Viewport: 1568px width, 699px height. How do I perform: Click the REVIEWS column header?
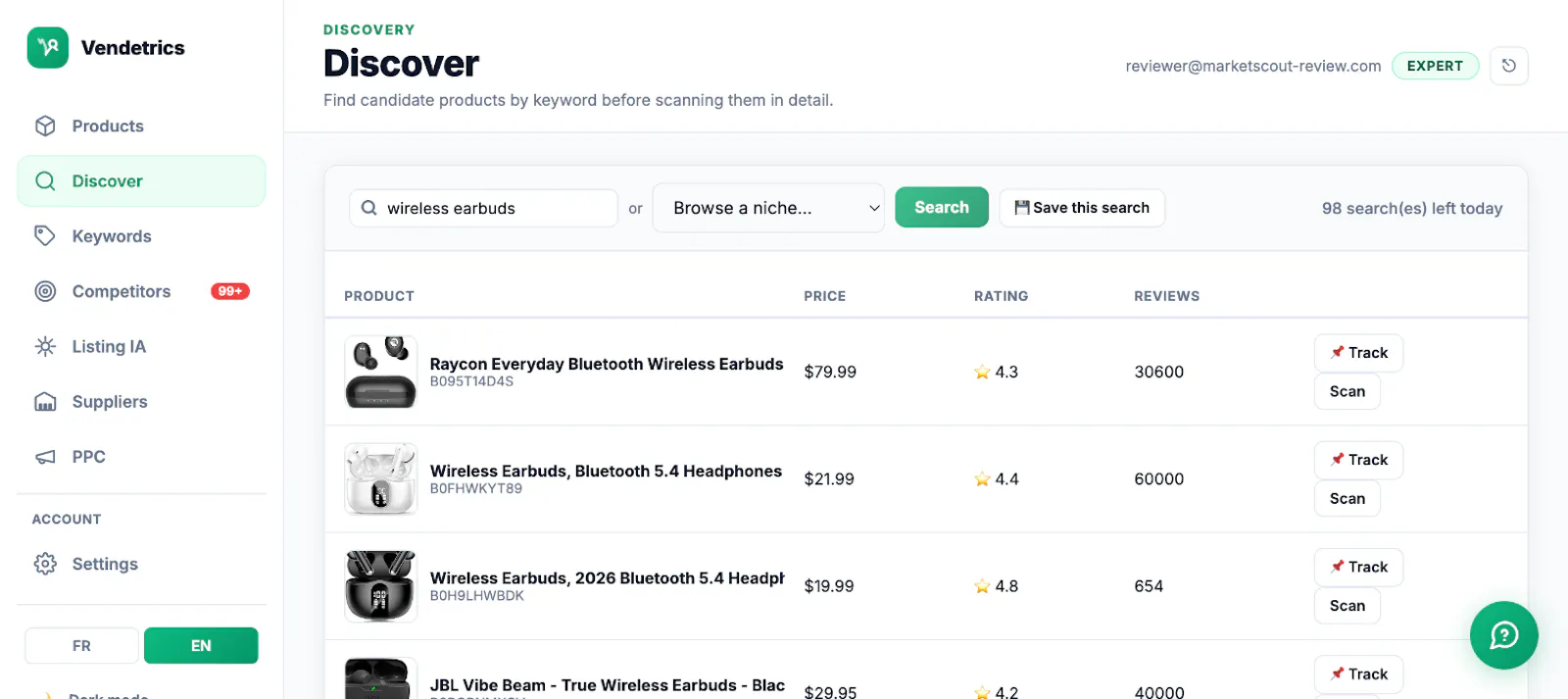pos(1167,296)
